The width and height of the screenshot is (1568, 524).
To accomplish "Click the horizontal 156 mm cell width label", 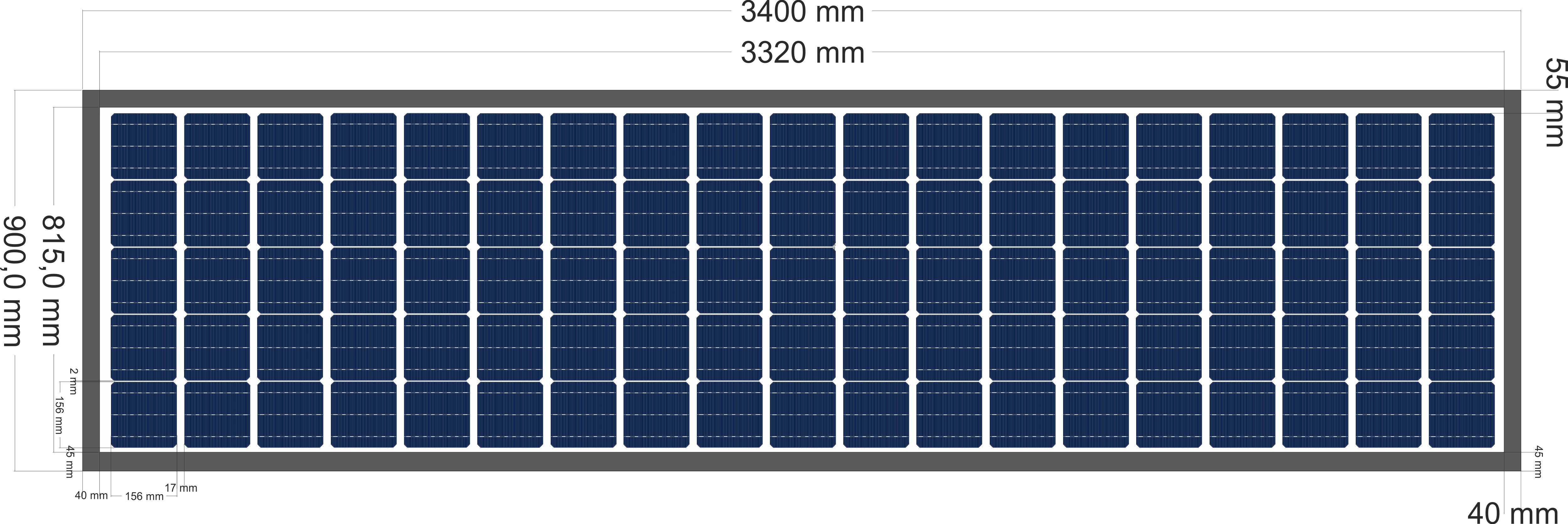I will (x=144, y=497).
